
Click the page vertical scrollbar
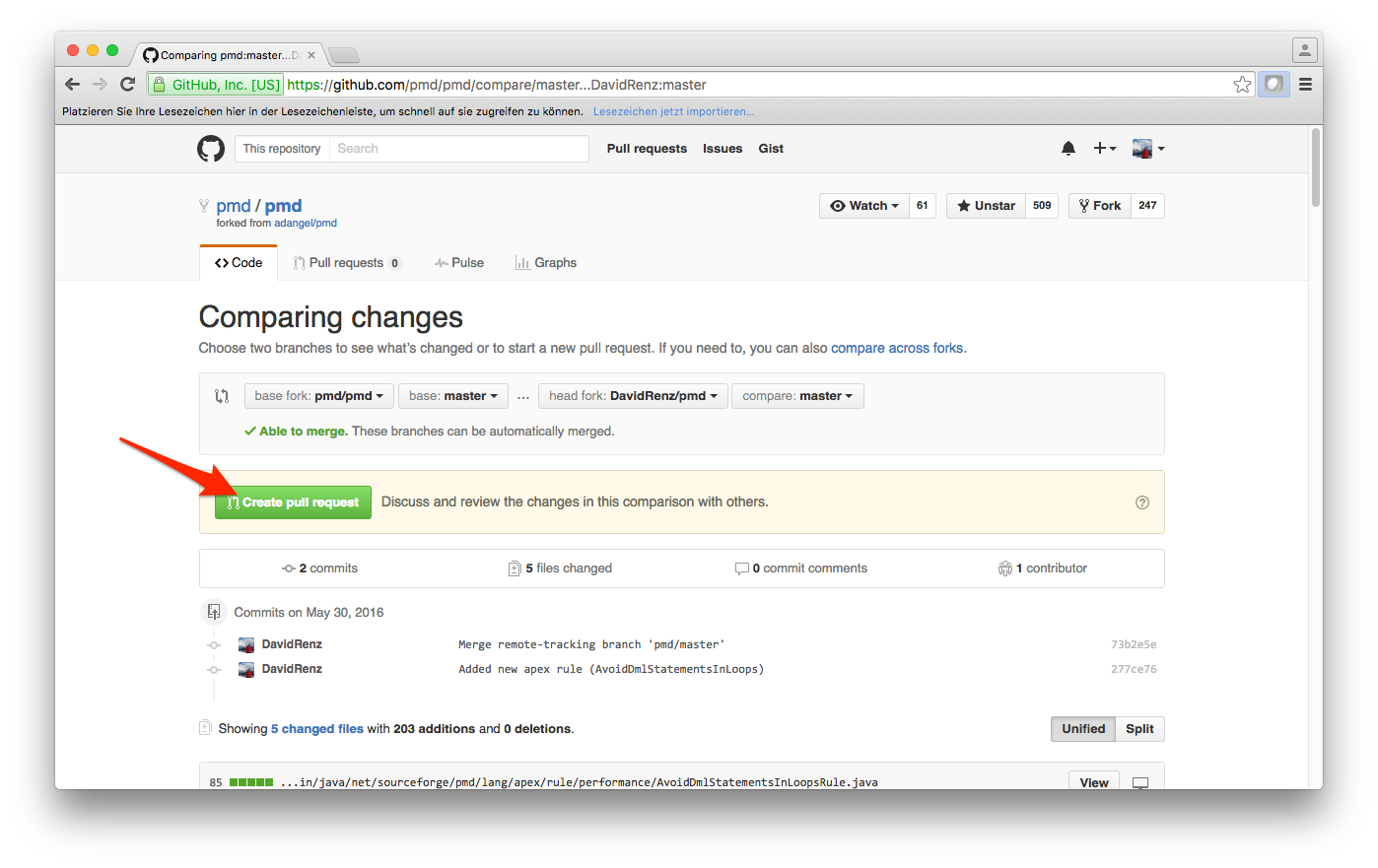[x=1316, y=167]
